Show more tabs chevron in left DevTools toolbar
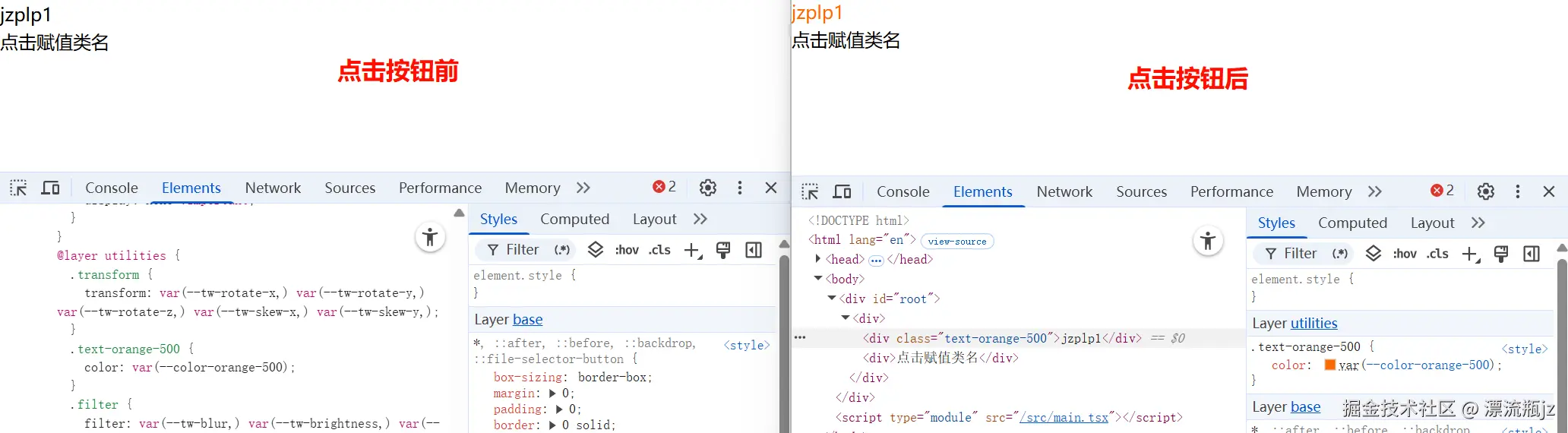This screenshot has width=1568, height=433. tap(583, 188)
